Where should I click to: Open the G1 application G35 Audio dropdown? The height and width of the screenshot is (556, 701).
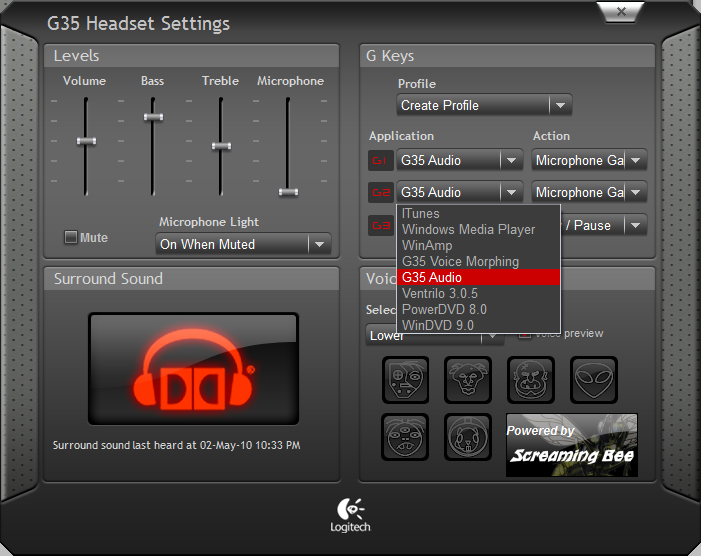(460, 160)
